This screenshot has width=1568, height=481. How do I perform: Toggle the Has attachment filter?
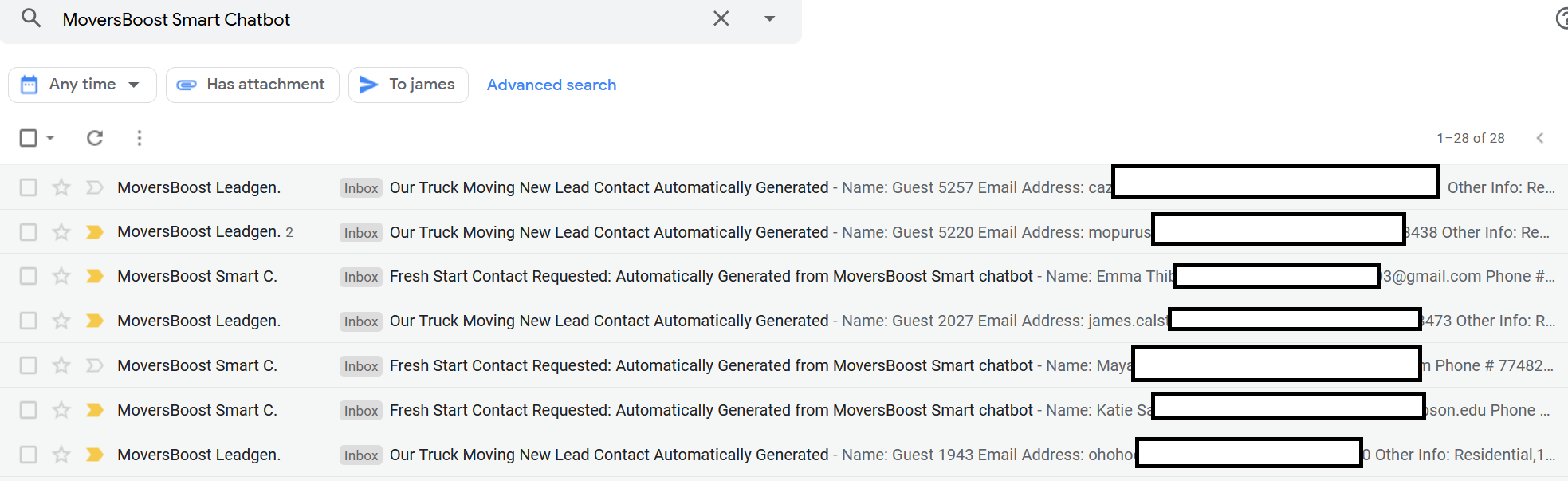[252, 85]
